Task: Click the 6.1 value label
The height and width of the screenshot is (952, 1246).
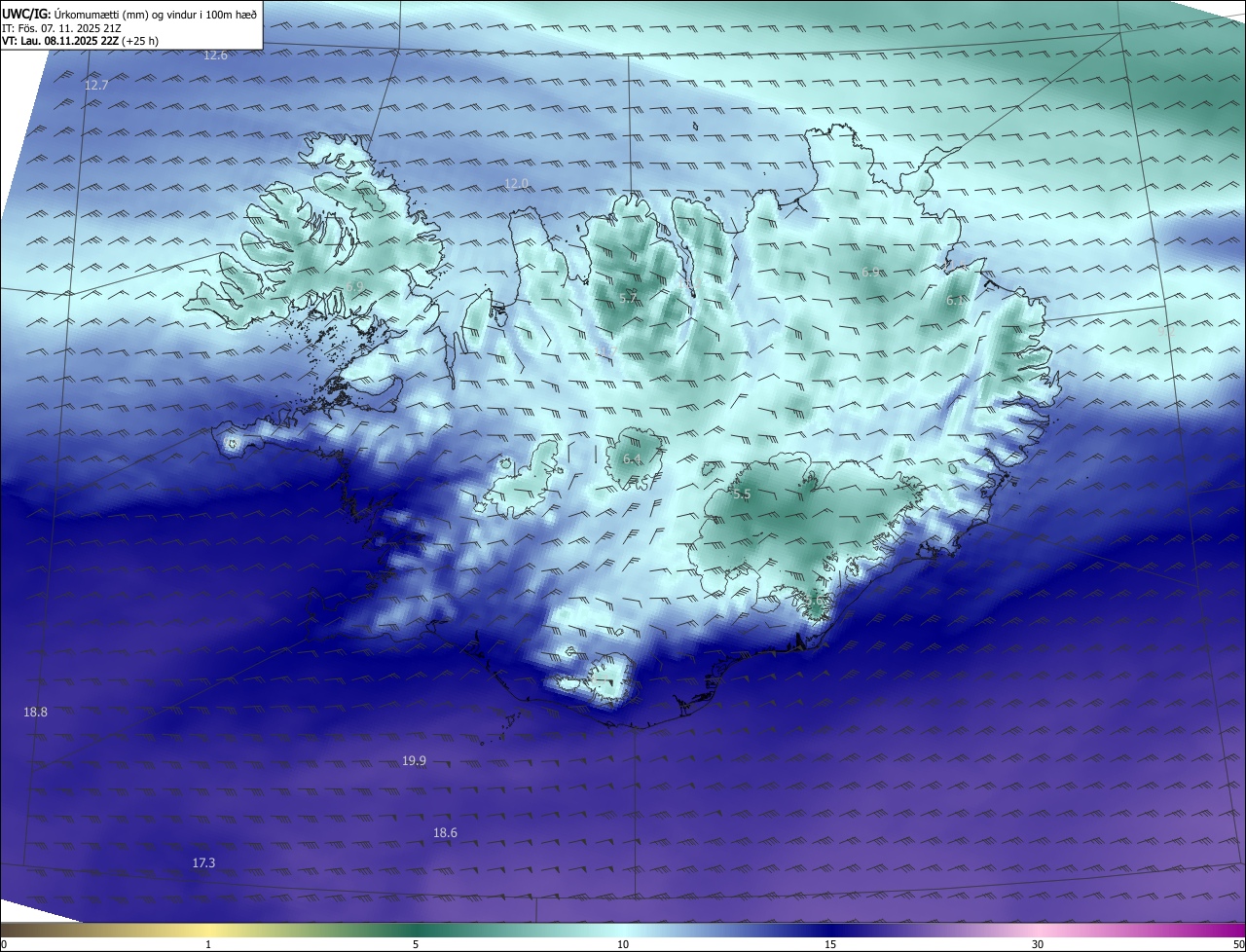Action: click(x=957, y=301)
